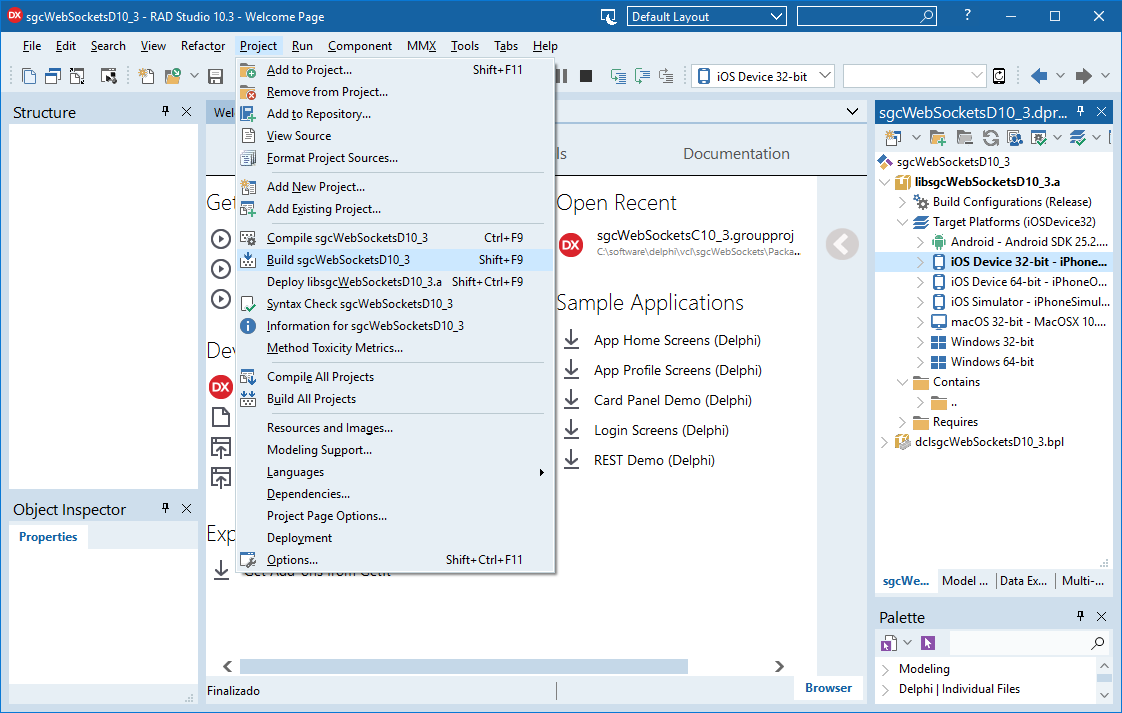The width and height of the screenshot is (1122, 713).
Task: Open recent sgcWebSocketsC10_3.groupproj
Action: click(x=695, y=236)
